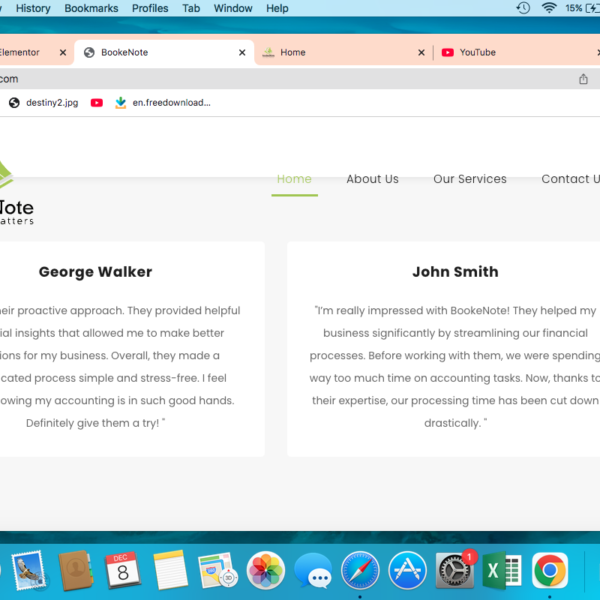The height and width of the screenshot is (600, 600).
Task: Open the Profiles menu
Action: click(150, 8)
